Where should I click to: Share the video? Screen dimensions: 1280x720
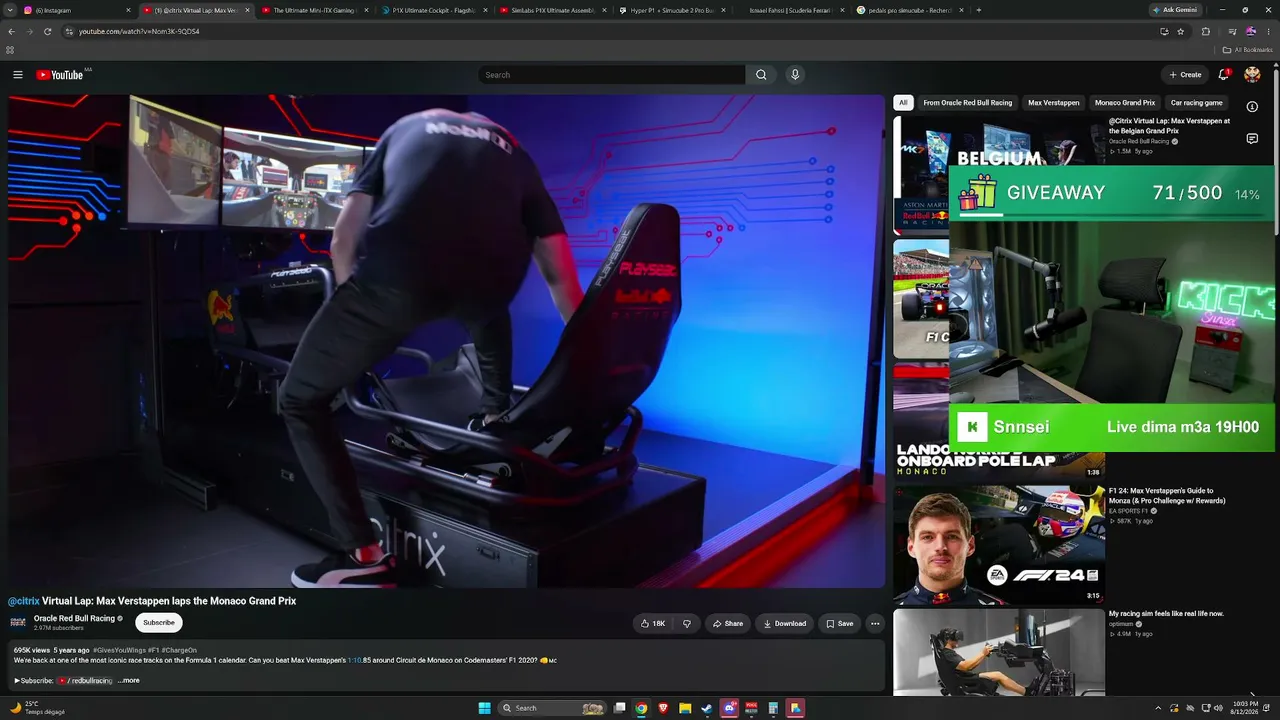[x=728, y=624]
